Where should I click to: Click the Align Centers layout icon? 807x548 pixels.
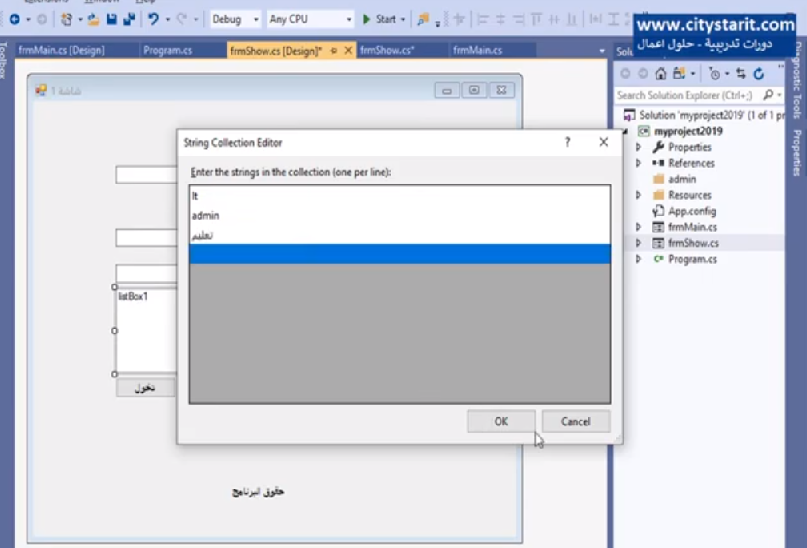click(500, 20)
